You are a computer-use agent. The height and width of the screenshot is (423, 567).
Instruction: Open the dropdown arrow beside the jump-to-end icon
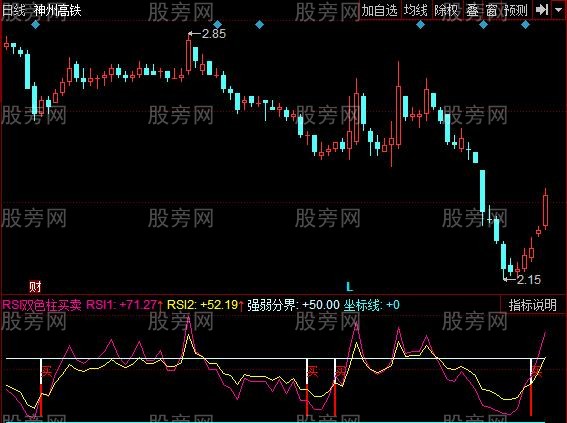[x=559, y=10]
